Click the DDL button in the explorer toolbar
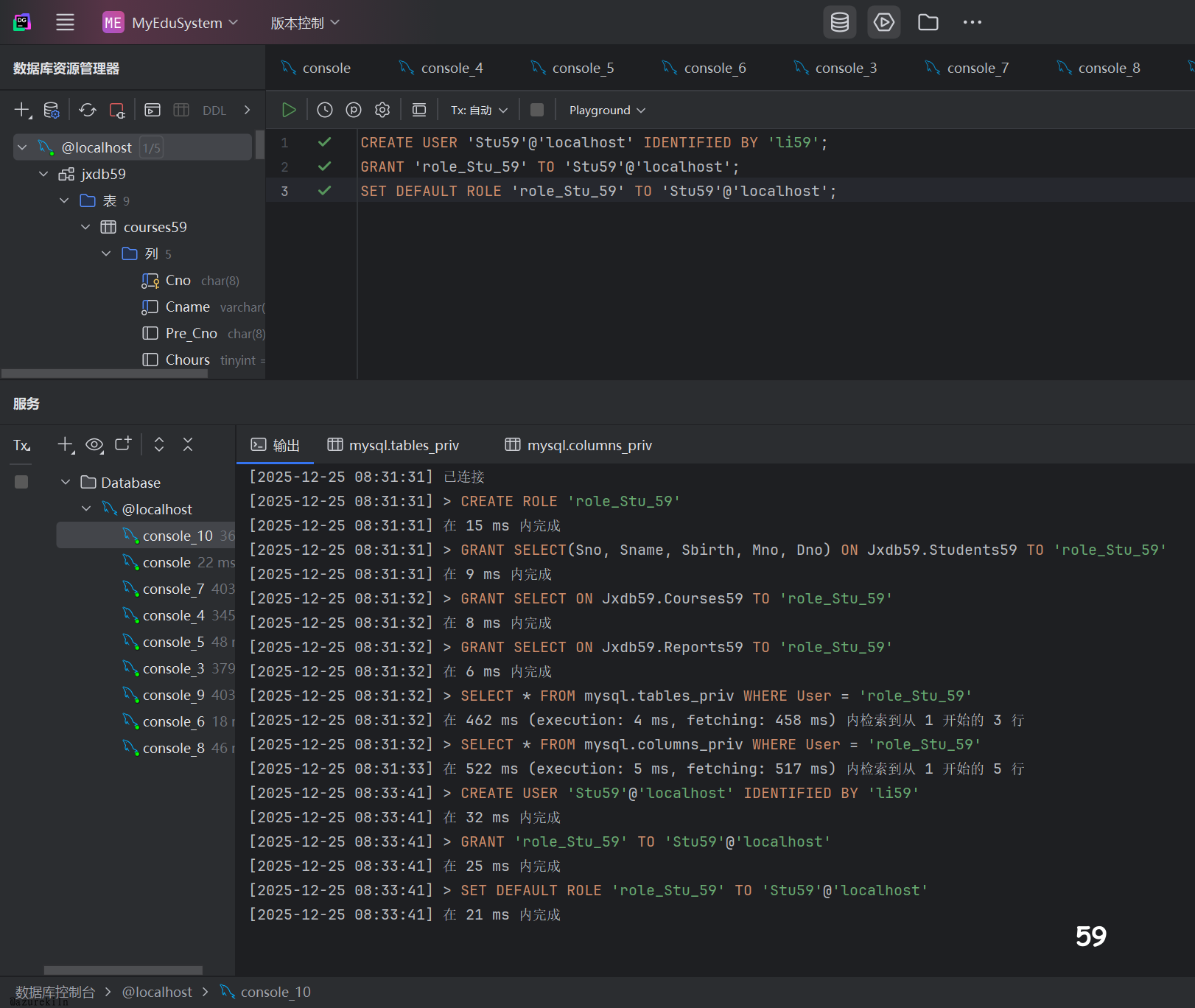 pos(214,111)
